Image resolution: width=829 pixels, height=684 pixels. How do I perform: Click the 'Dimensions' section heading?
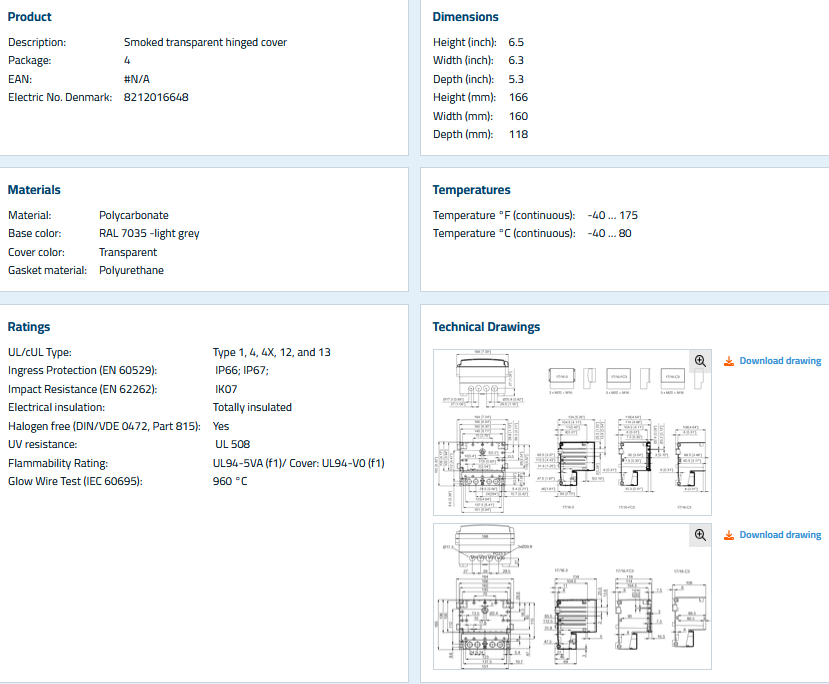point(465,17)
